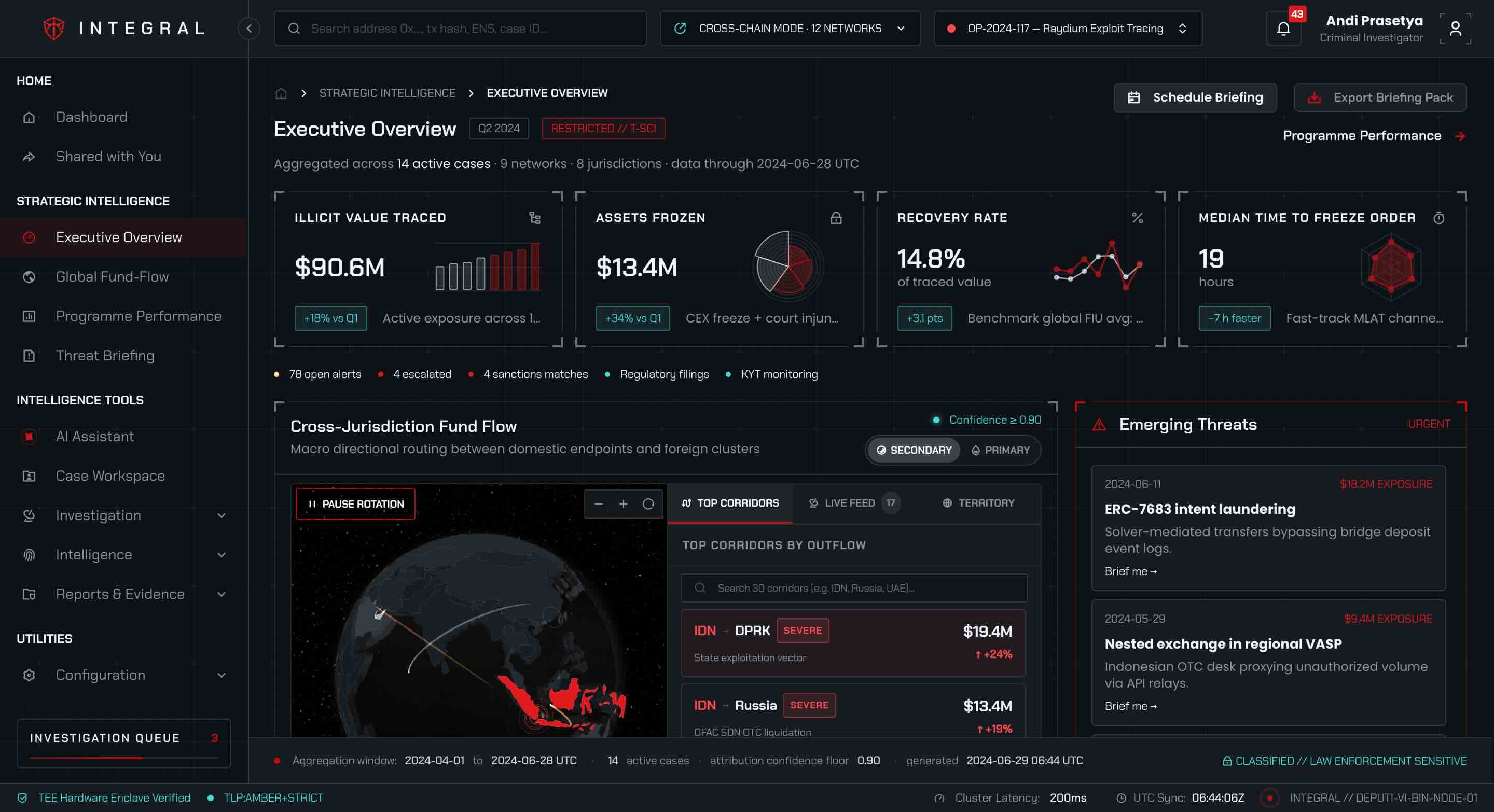
Task: Click the user profile avatar icon
Action: click(1455, 29)
